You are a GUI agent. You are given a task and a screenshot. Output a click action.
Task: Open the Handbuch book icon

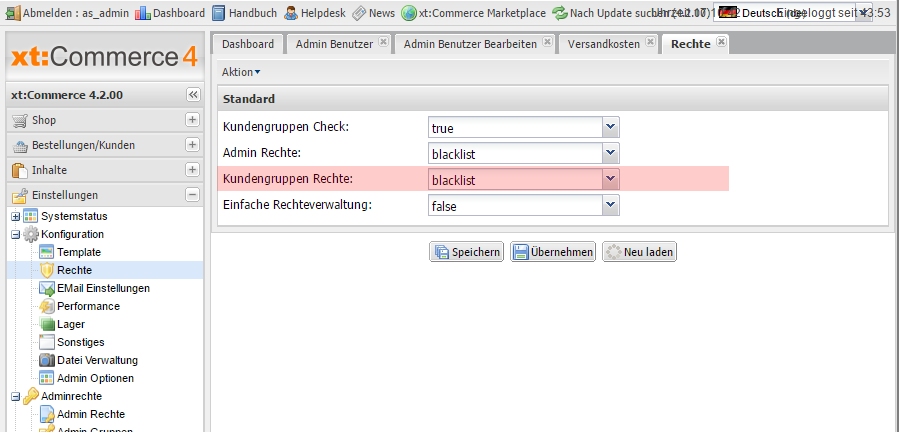218,13
